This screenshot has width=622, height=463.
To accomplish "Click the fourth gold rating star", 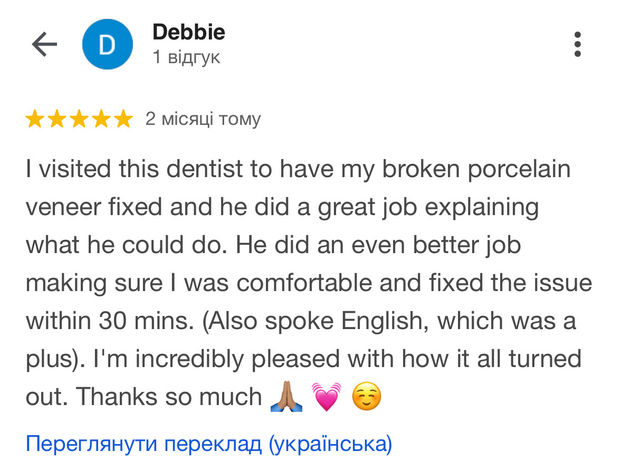I will coord(102,119).
